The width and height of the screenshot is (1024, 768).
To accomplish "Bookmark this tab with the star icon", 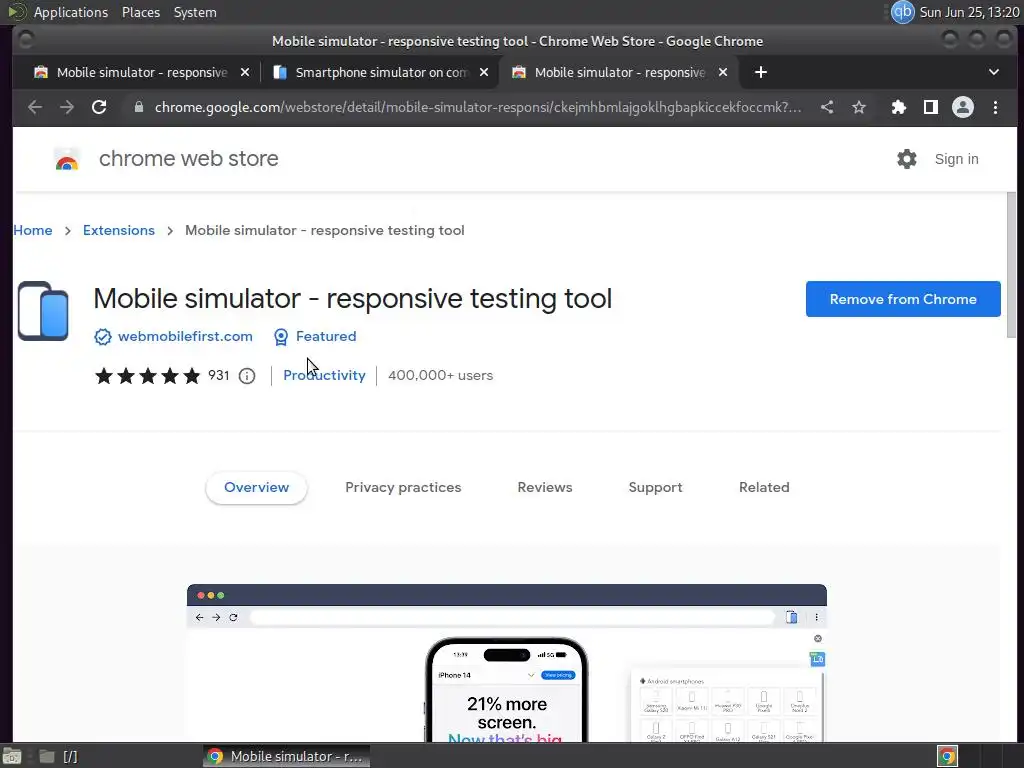I will [x=859, y=107].
